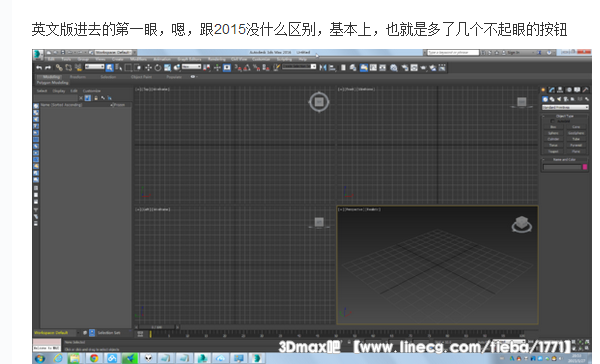Viewport: 600px width, 364px height.
Task: Click the Mirror tool icon
Action: click(x=323, y=68)
